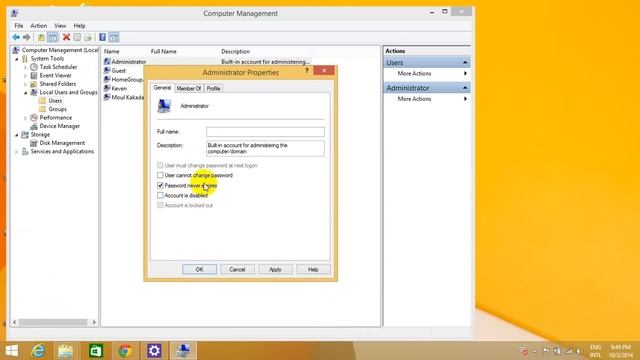Click the dialog title bar question mark help icon

pyautogui.click(x=307, y=71)
